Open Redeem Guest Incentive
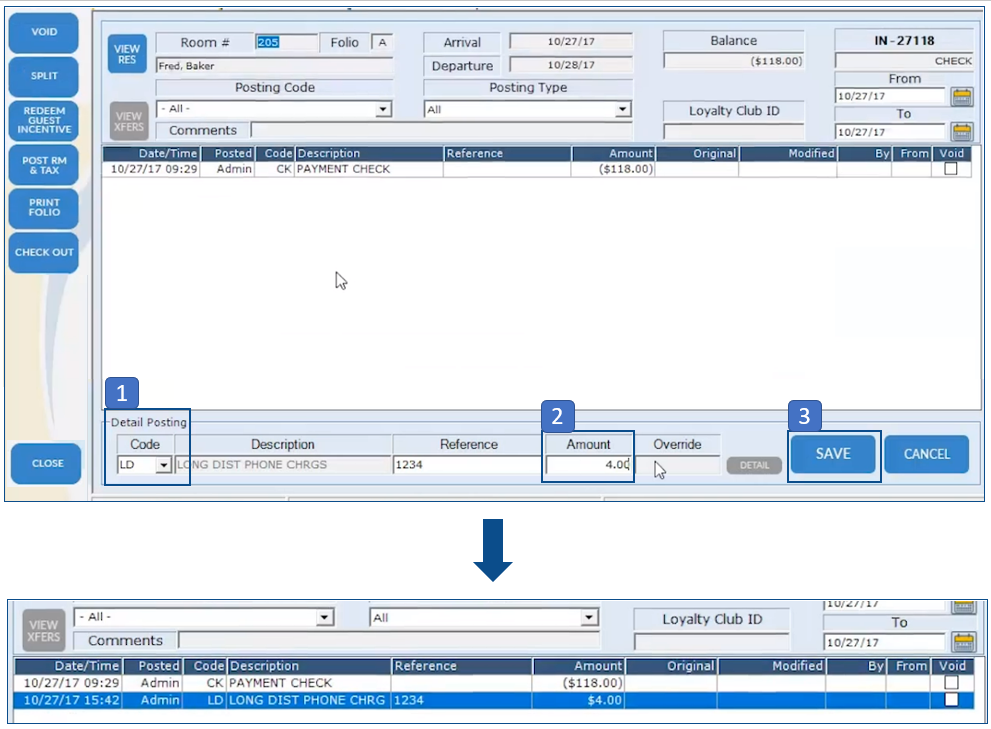 44,120
